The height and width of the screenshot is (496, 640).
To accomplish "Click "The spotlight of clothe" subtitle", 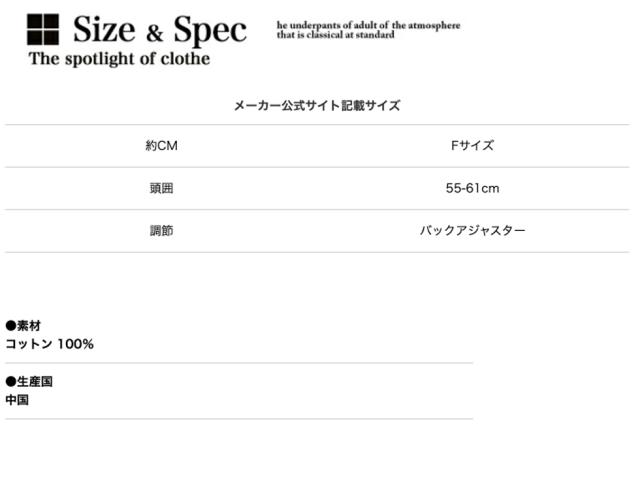I will pyautogui.click(x=119, y=59).
